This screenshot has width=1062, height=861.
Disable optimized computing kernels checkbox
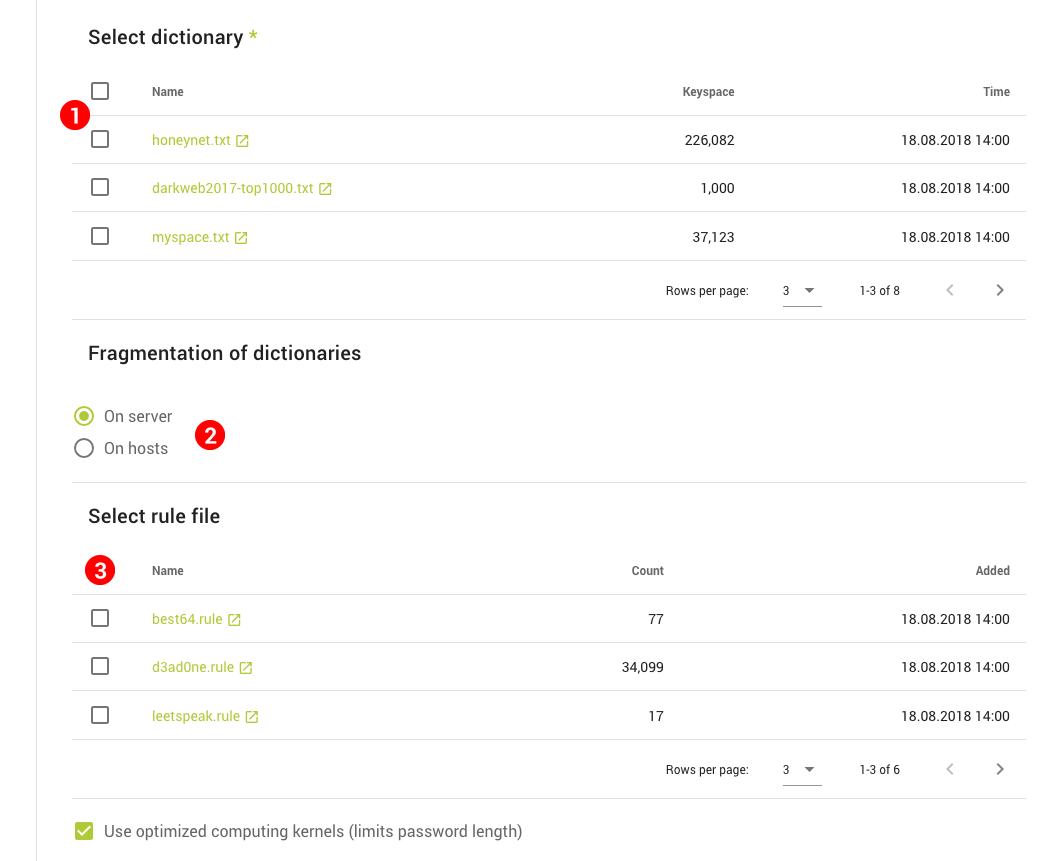[84, 831]
